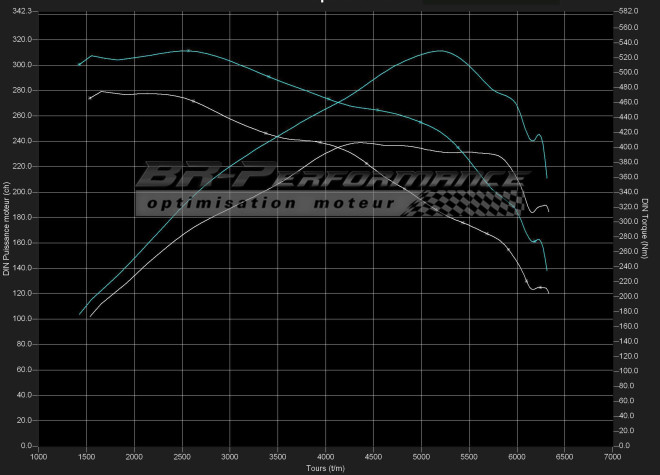Image resolution: width=660 pixels, height=475 pixels.
Task: Select the 1000 tick on the RPM axis
Action: pyautogui.click(x=39, y=456)
